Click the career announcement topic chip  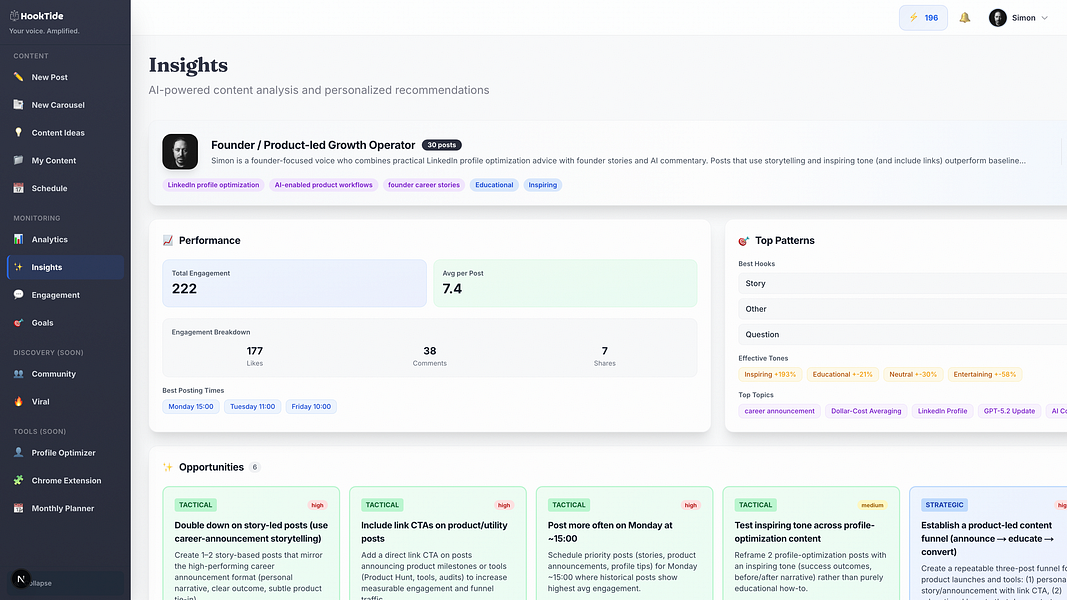[779, 412]
